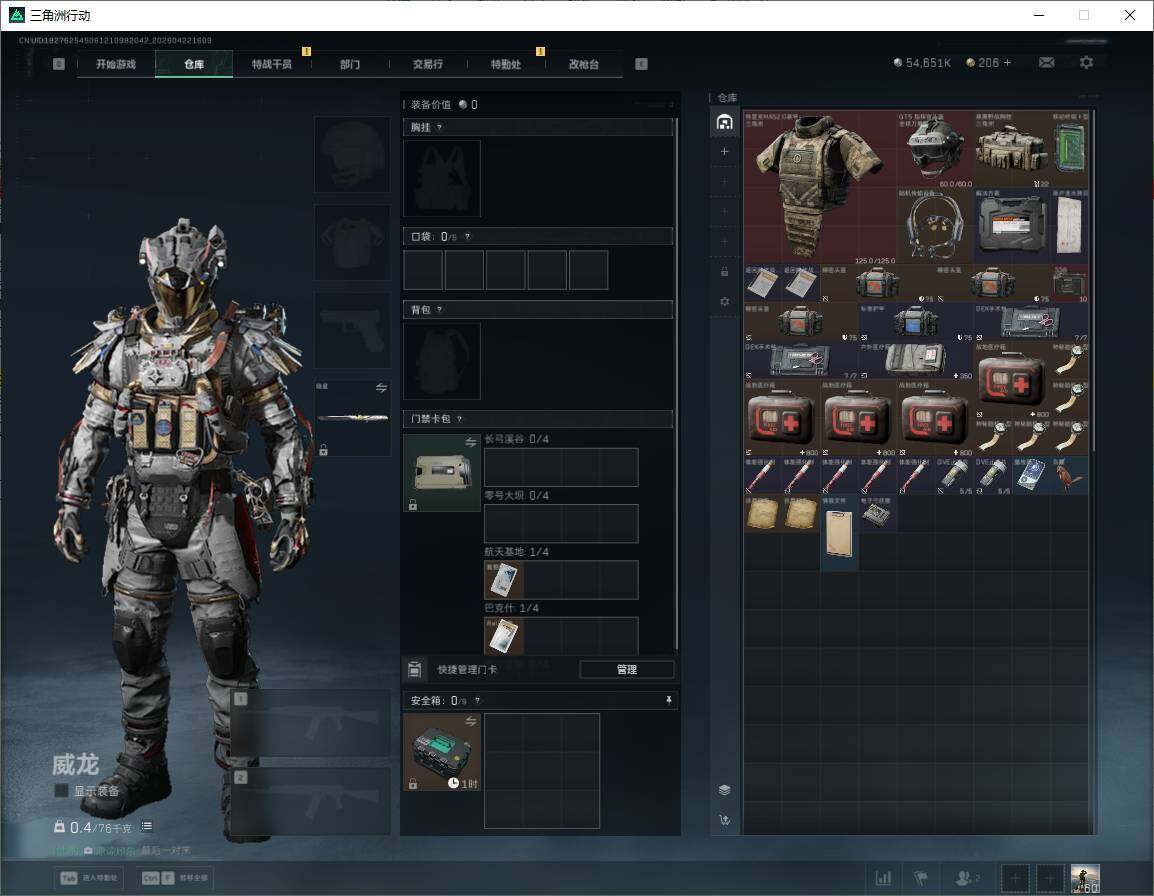This screenshot has height=896, width=1154.
Task: Switch to the 特战干员 tab
Action: (272, 64)
